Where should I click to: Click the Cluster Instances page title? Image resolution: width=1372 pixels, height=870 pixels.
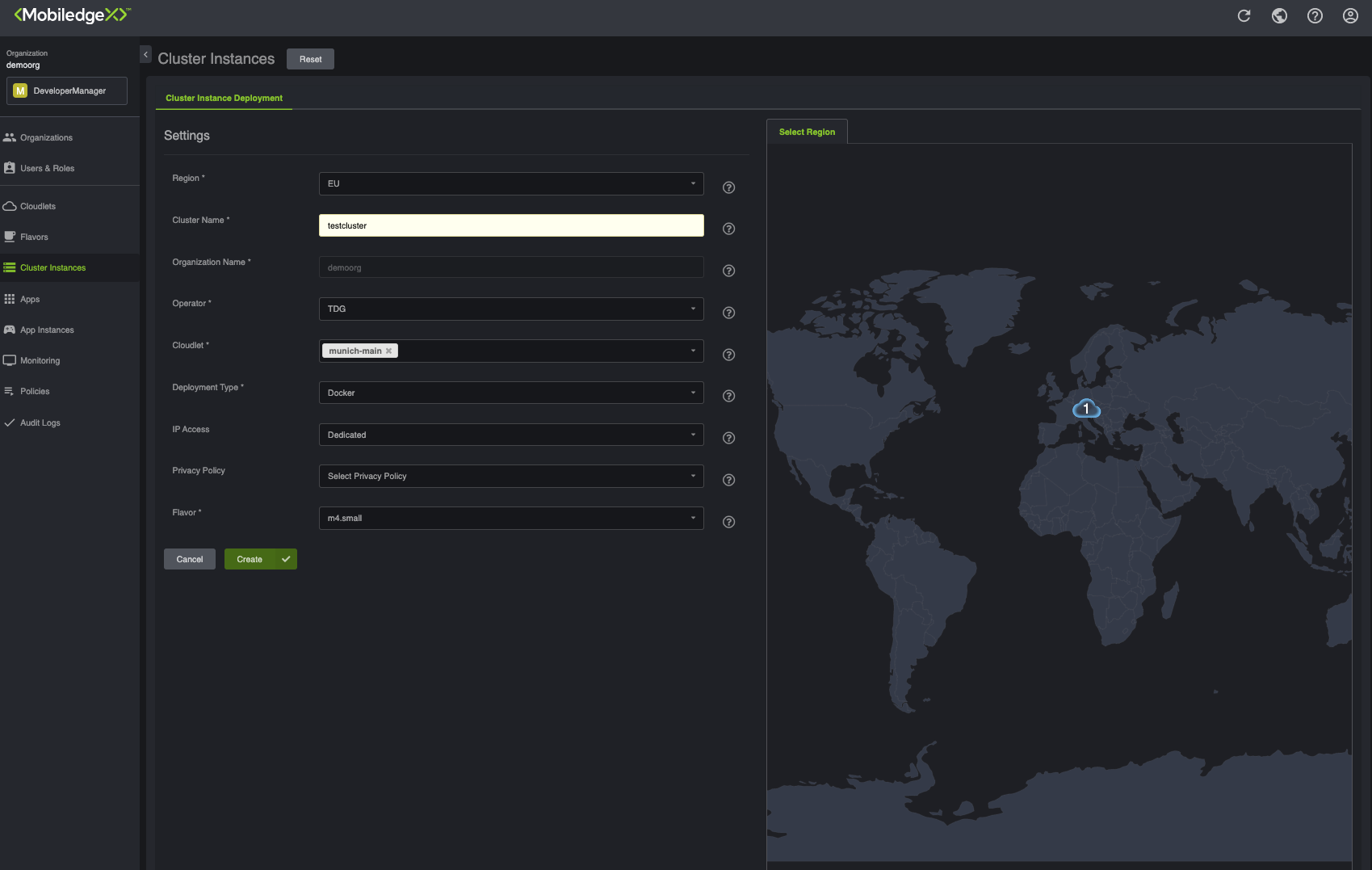click(x=216, y=59)
